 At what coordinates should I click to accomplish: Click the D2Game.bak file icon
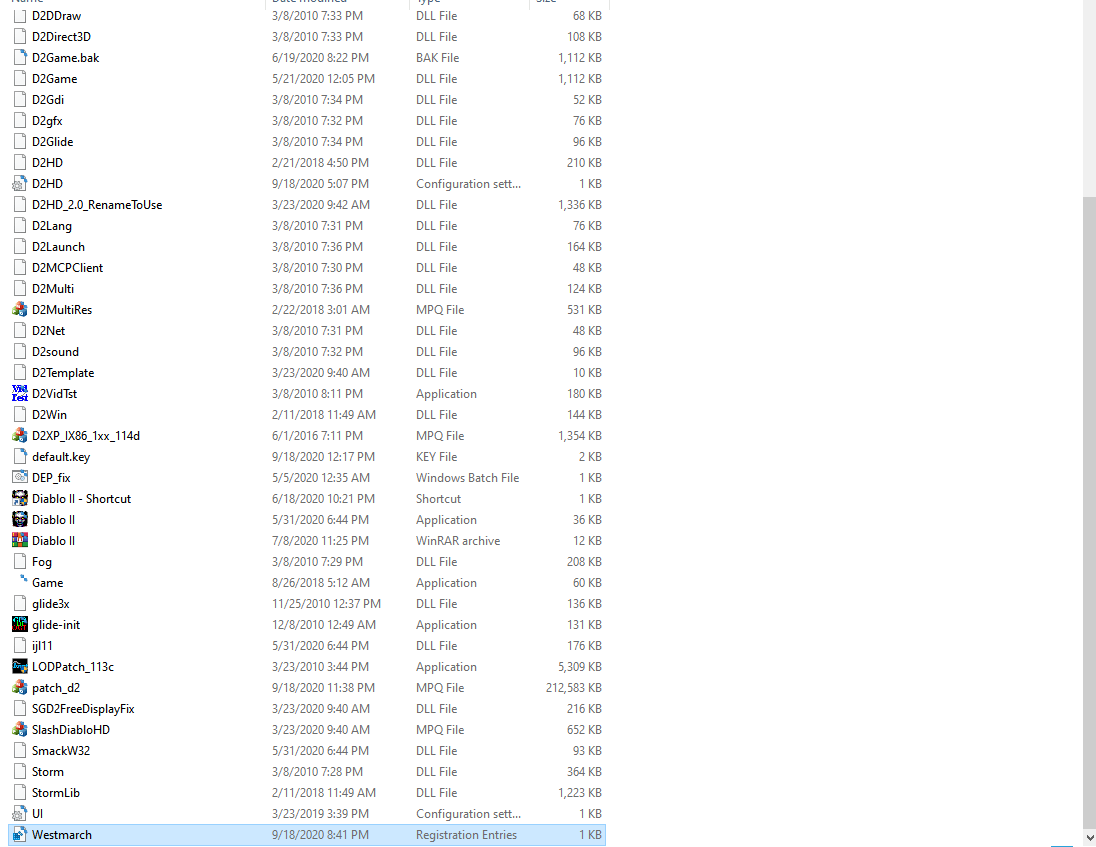click(x=20, y=57)
